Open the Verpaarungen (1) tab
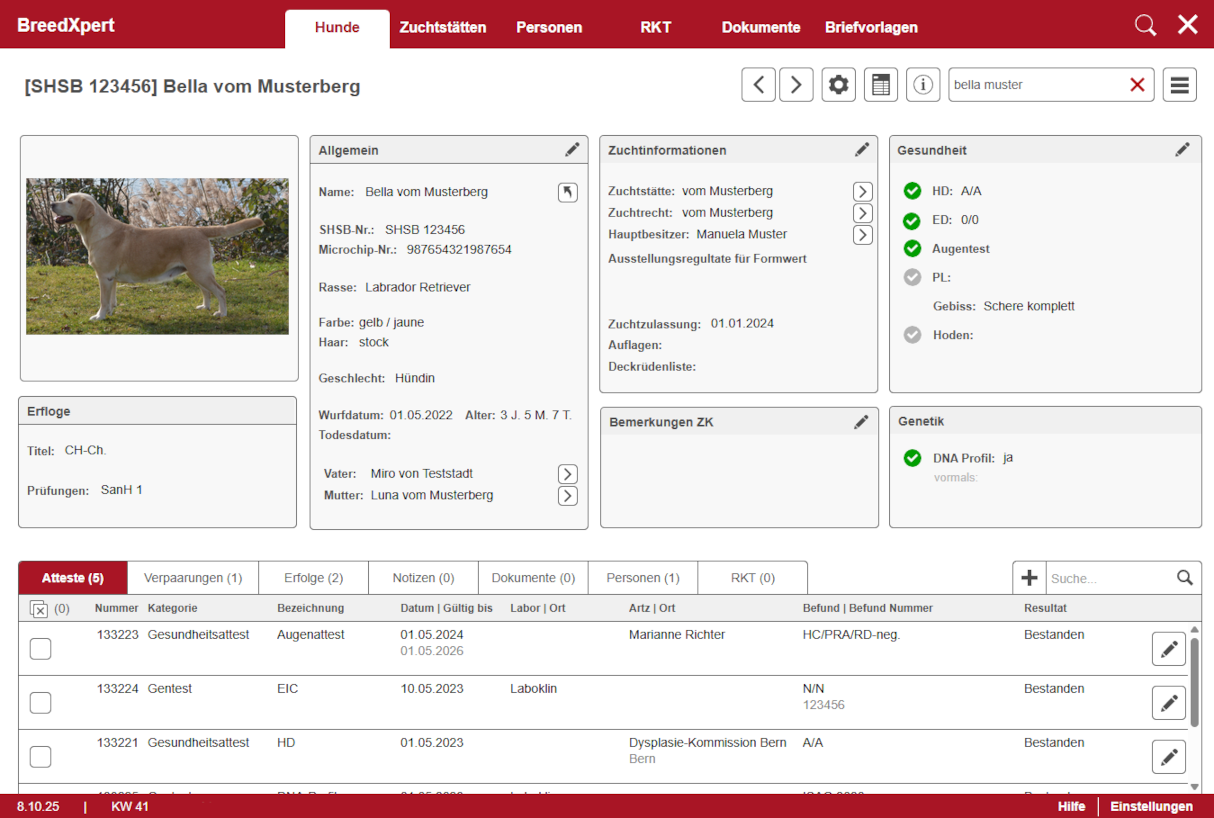This screenshot has width=1214, height=818. (193, 578)
